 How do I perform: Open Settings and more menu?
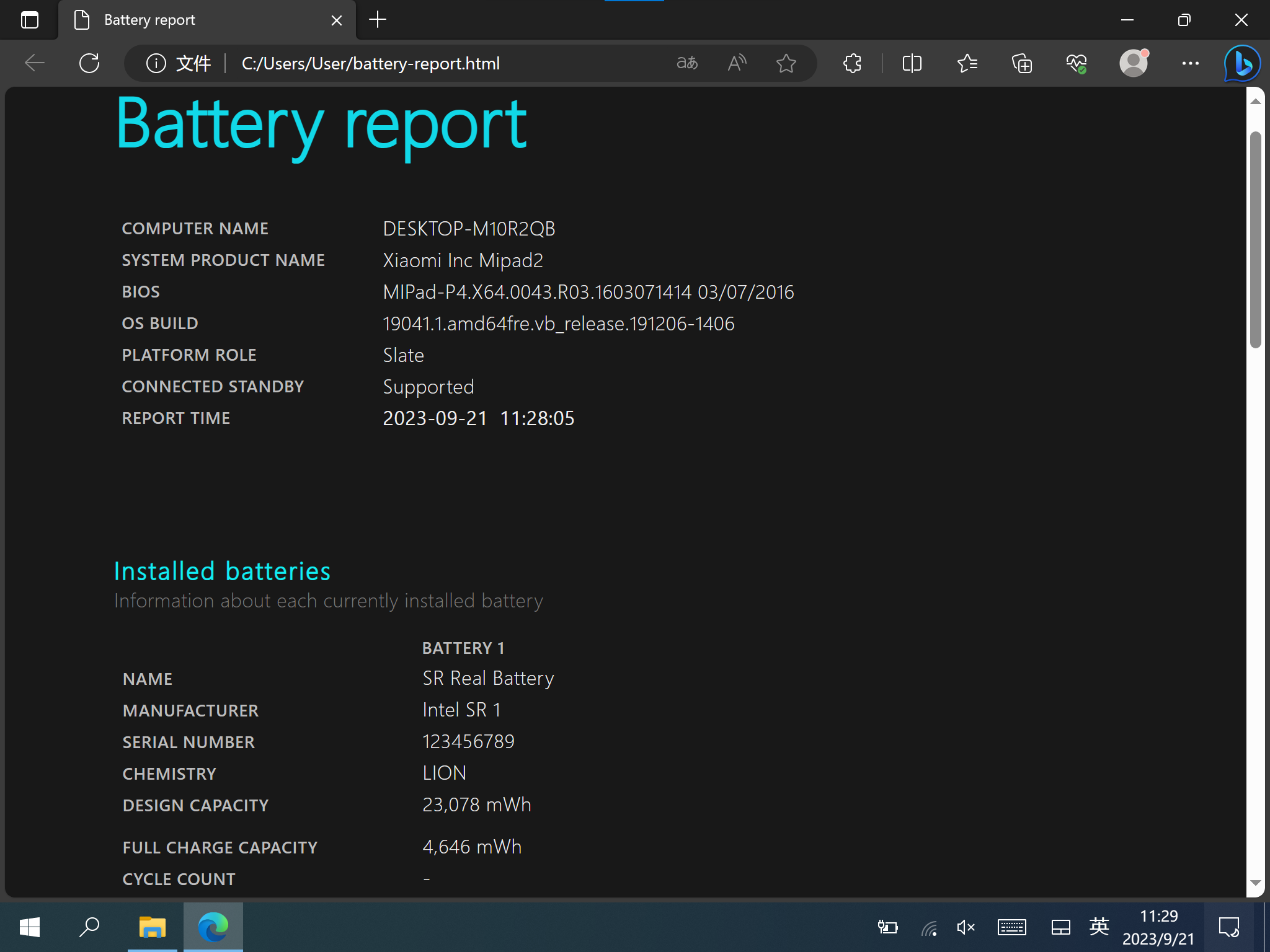pyautogui.click(x=1190, y=63)
